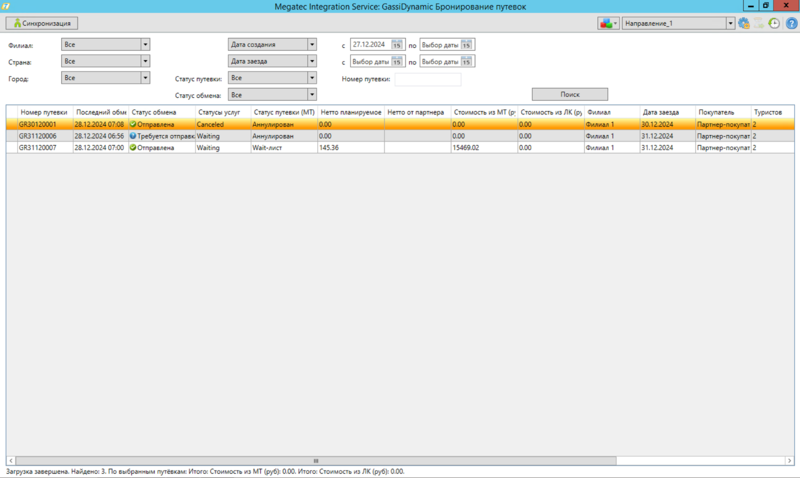
Task: Open calendar for arrival start date
Action: point(397,62)
